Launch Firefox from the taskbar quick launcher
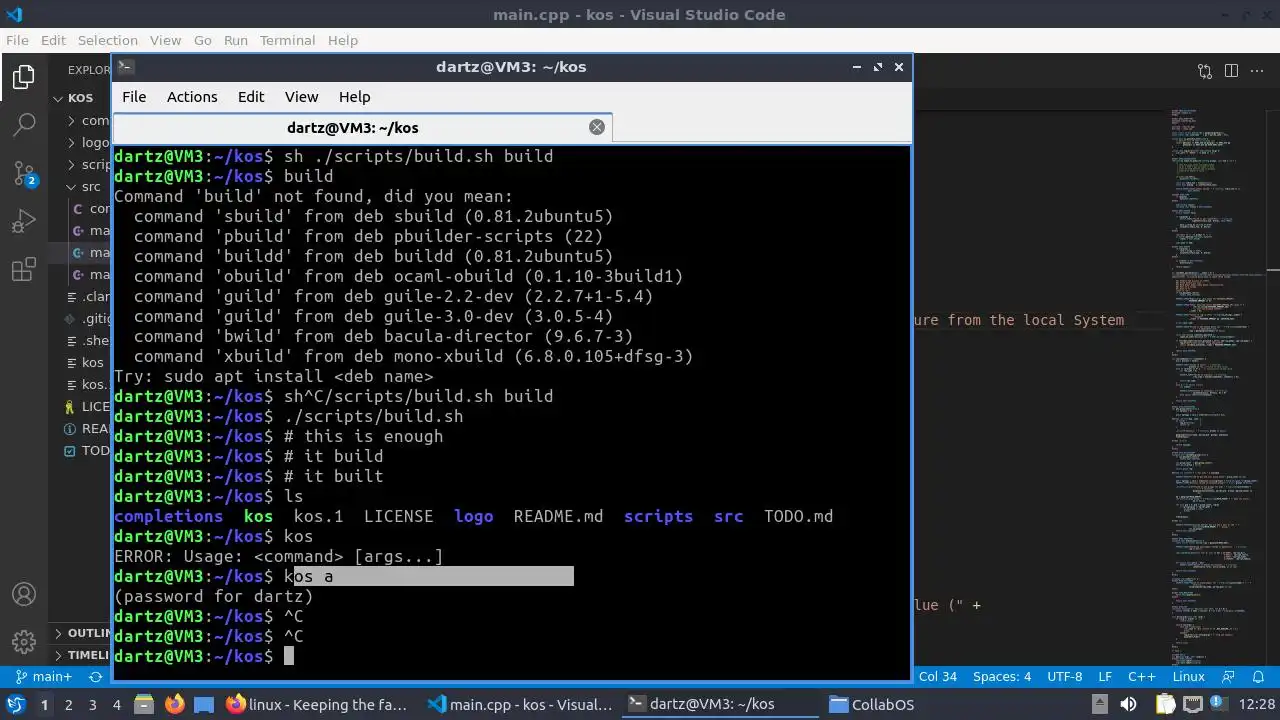Image resolution: width=1280 pixels, height=720 pixels. pos(175,704)
